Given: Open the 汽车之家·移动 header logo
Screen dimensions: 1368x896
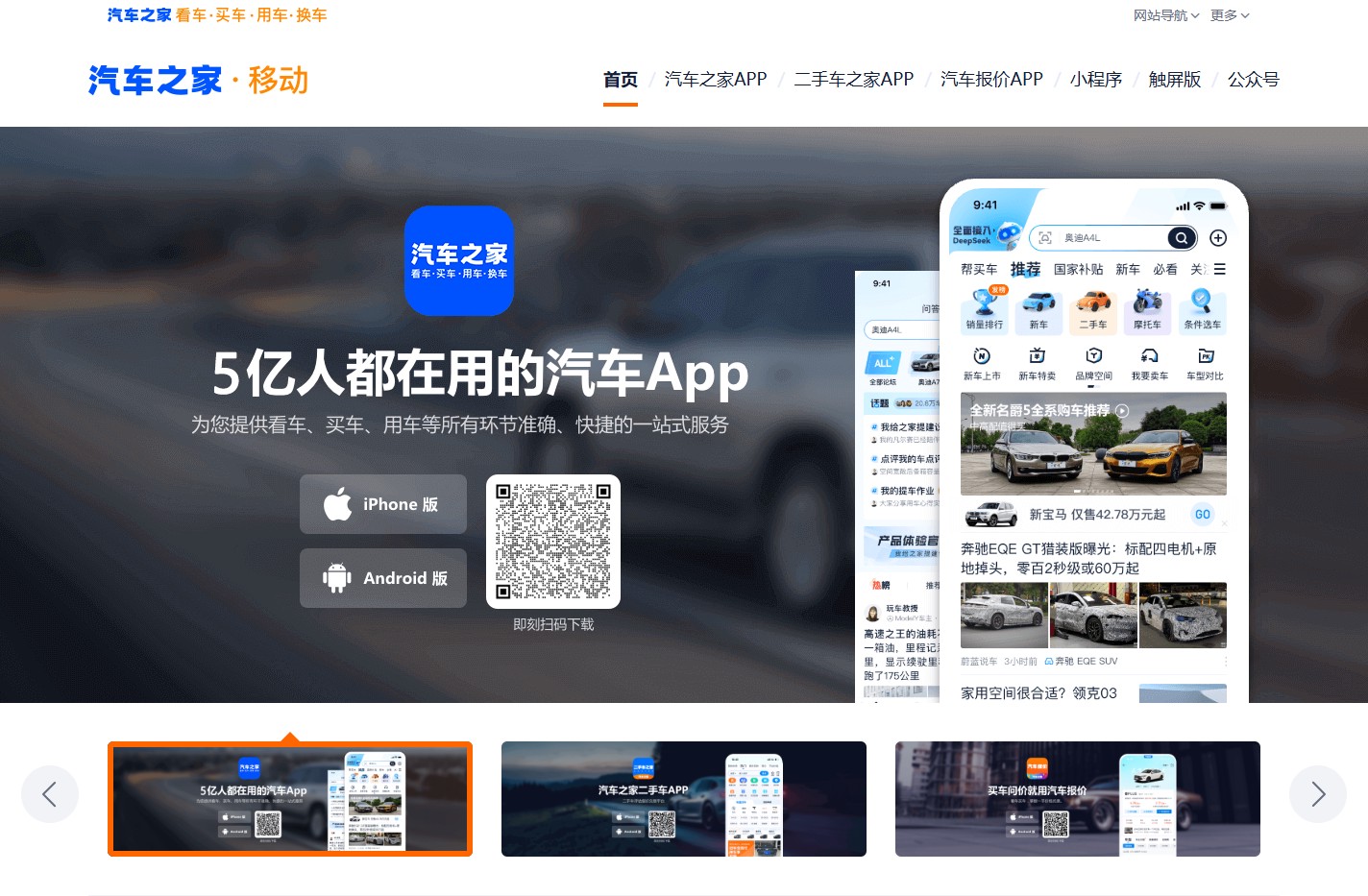Looking at the screenshot, I should [x=199, y=81].
